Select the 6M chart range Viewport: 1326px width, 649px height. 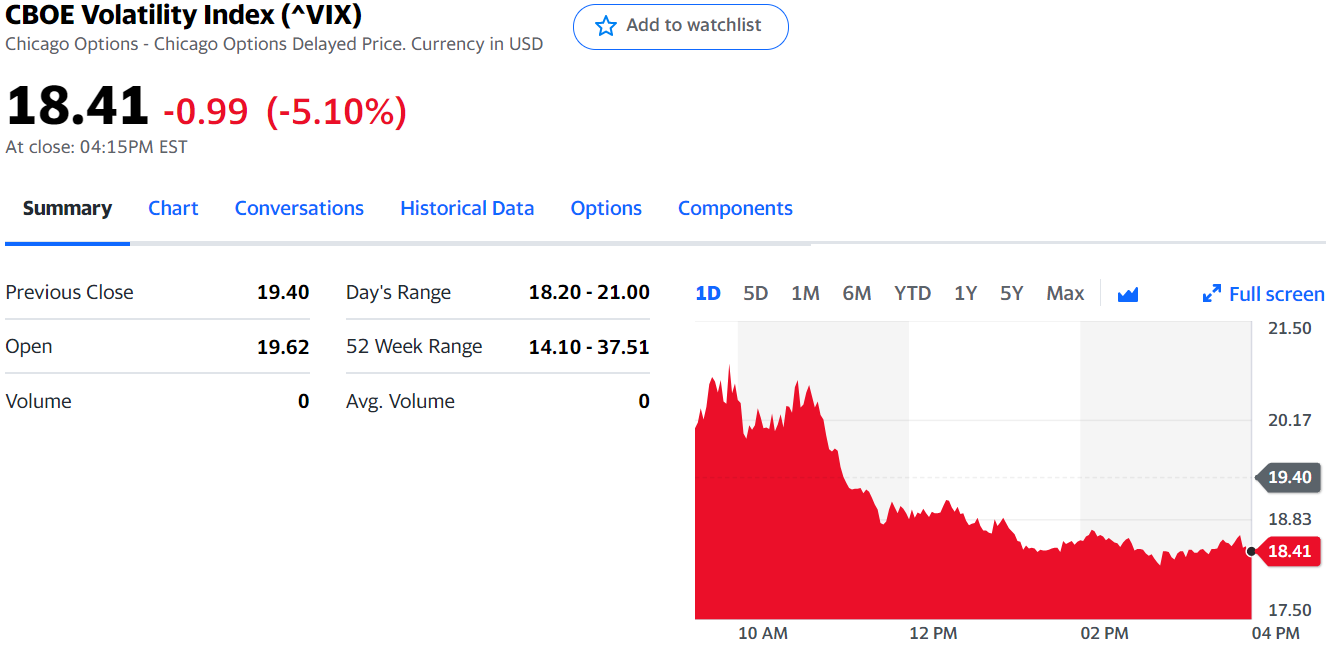pos(857,293)
